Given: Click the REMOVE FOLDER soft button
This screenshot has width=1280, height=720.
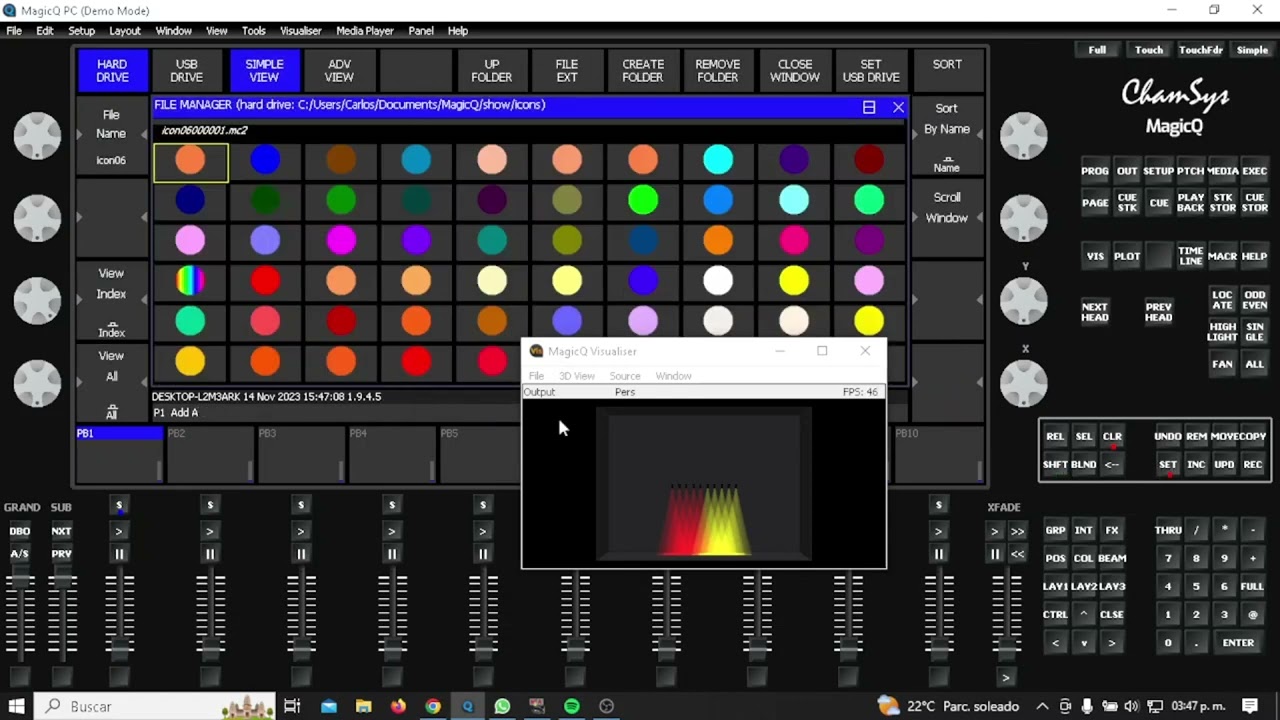Looking at the screenshot, I should click(718, 70).
